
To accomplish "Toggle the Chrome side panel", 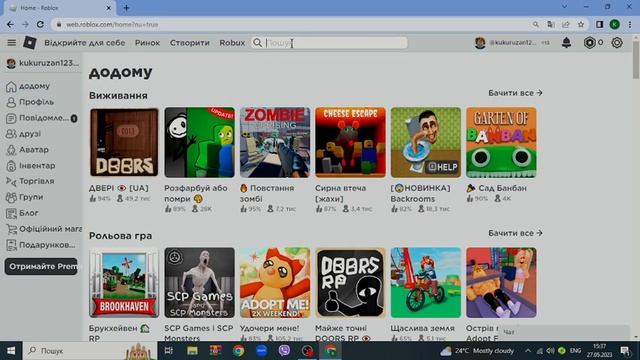I will click(x=600, y=24).
